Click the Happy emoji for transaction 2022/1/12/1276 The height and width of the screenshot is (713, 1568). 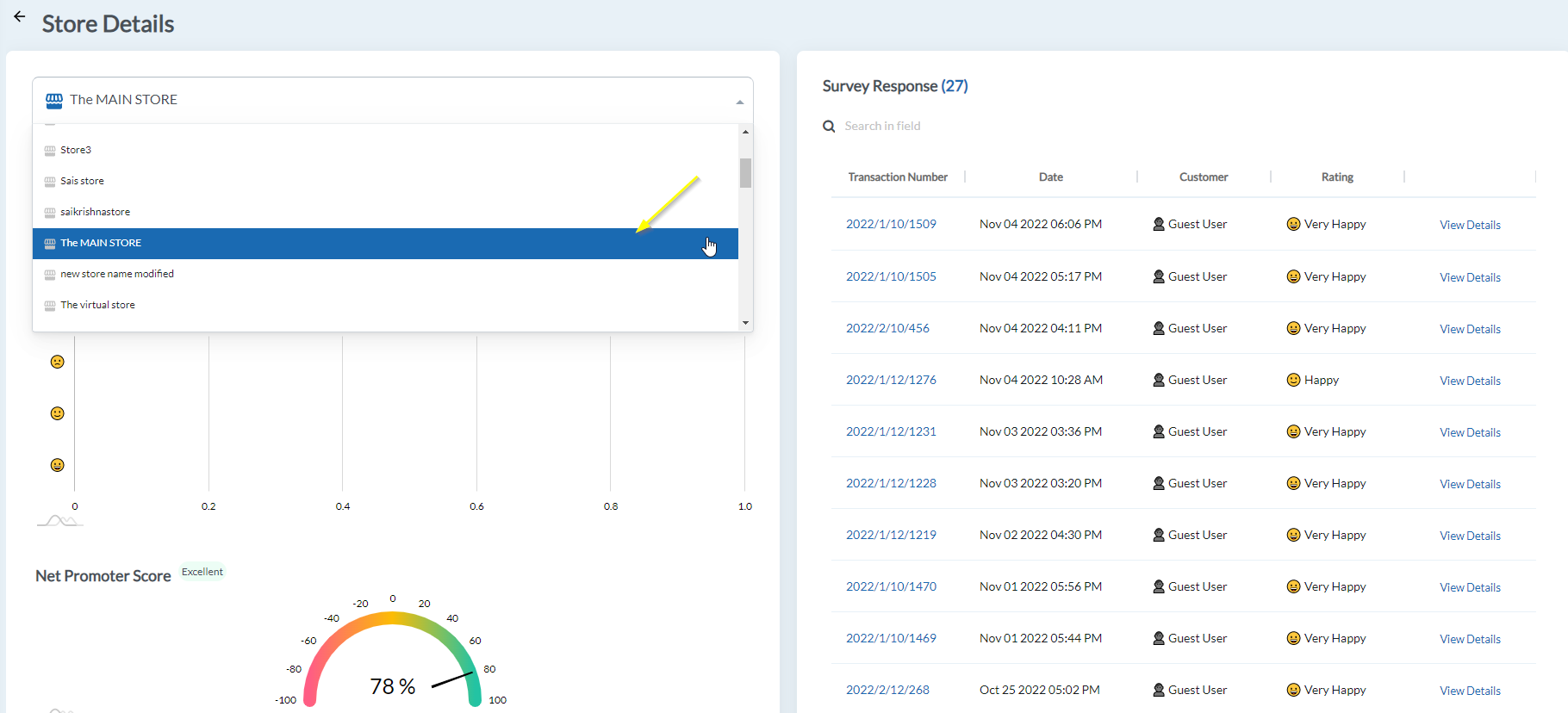pyautogui.click(x=1293, y=380)
